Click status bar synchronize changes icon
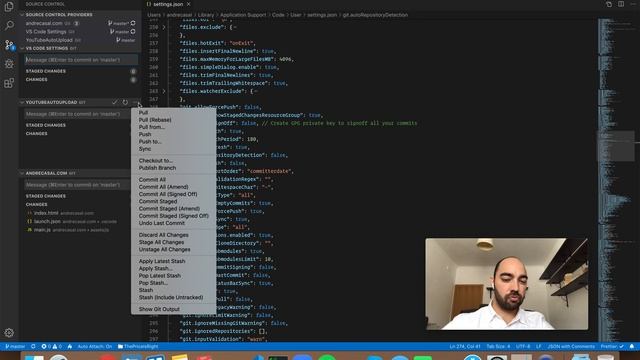640x360 pixels. pos(33,346)
